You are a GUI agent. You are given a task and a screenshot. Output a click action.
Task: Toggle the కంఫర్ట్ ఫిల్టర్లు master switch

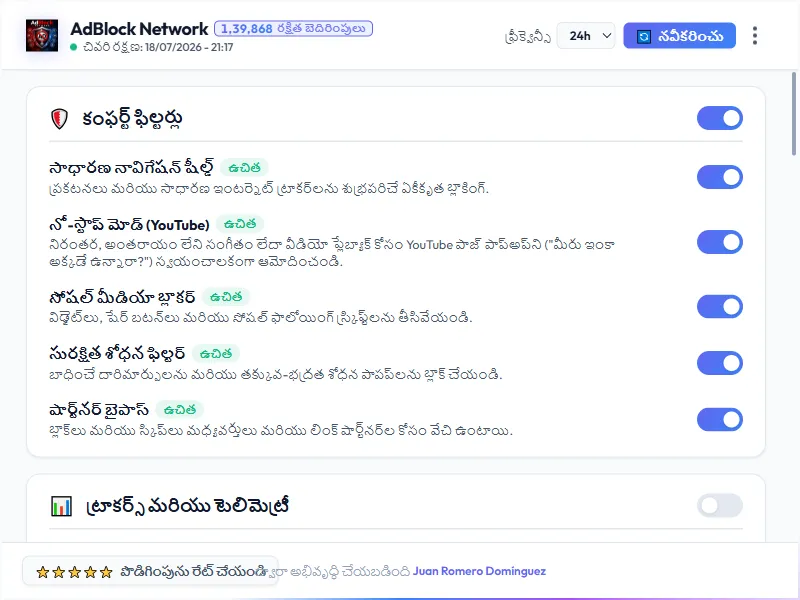tap(719, 118)
